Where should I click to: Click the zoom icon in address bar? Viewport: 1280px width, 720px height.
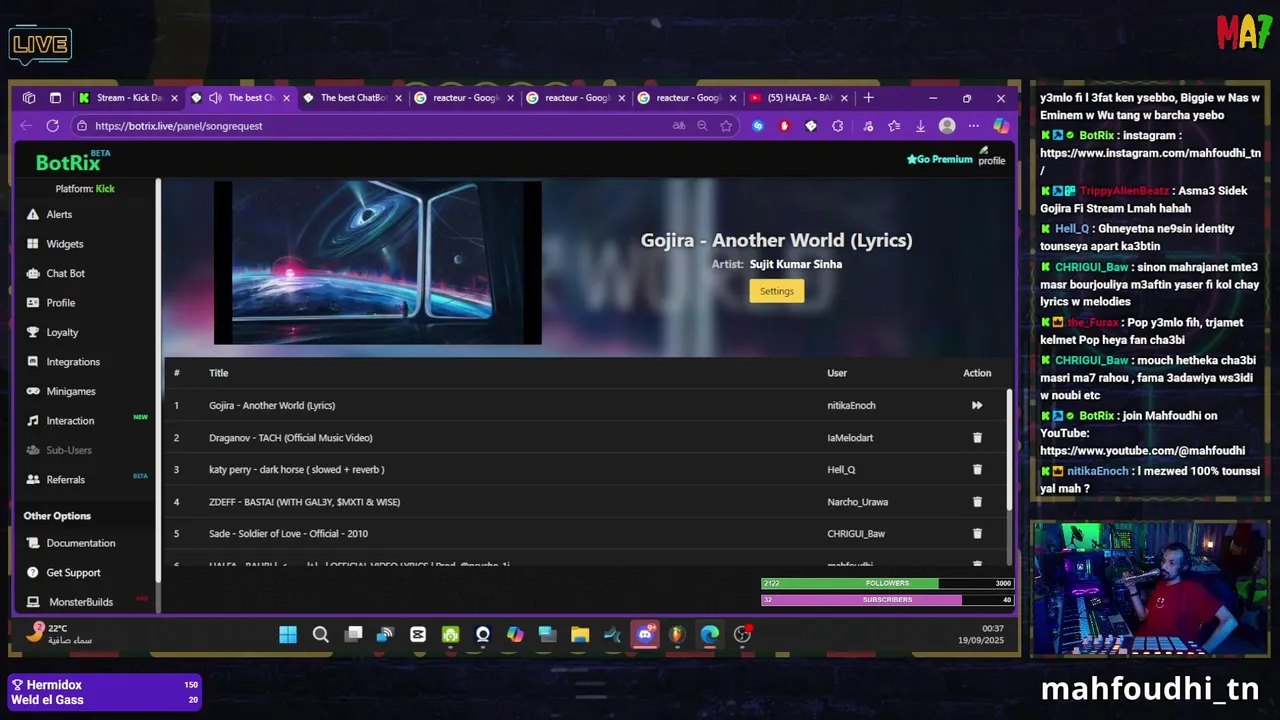702,126
